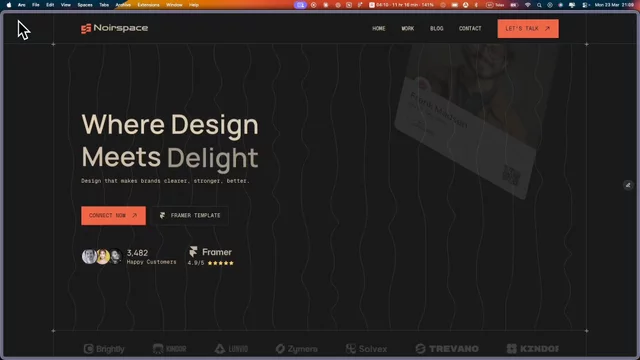The image size is (640, 360).
Task: Click the edit pencil icon at right edge
Action: (x=628, y=185)
